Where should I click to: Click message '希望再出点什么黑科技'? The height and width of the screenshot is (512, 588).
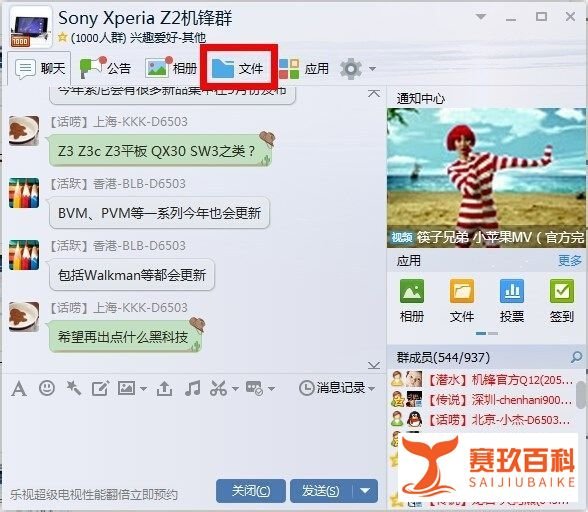[x=125, y=336]
